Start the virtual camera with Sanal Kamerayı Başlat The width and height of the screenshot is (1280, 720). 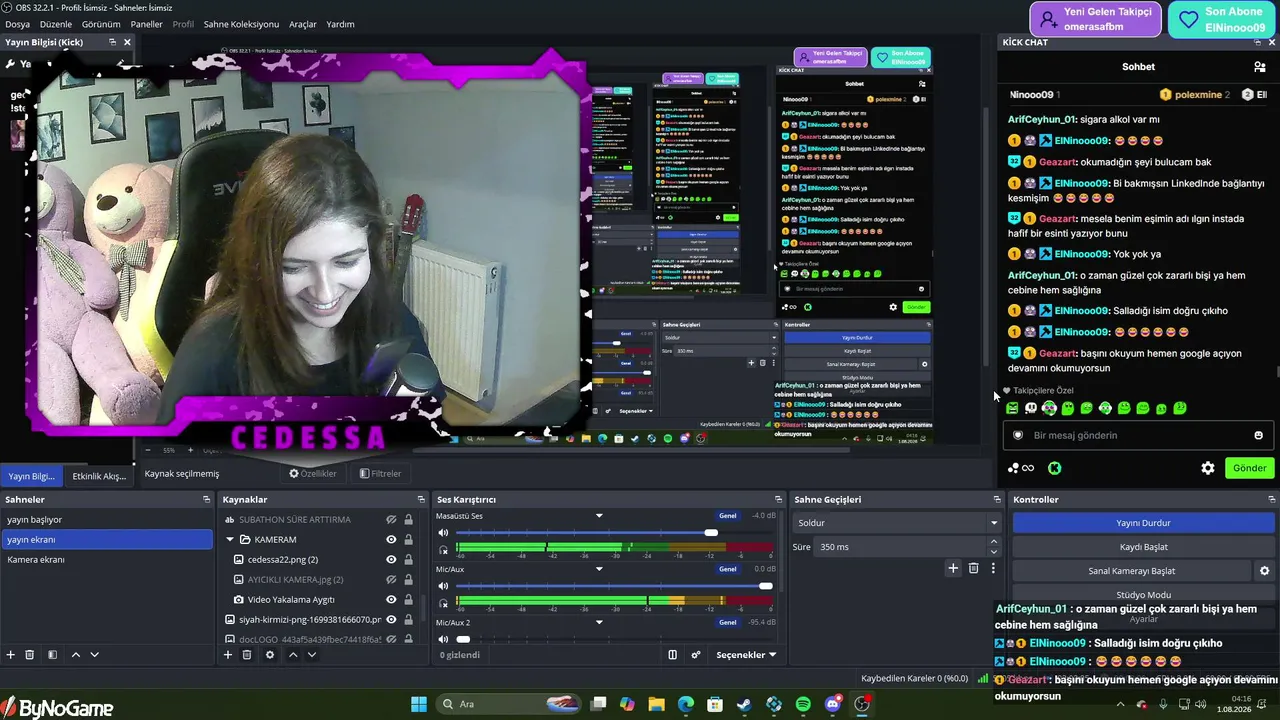click(x=1131, y=571)
